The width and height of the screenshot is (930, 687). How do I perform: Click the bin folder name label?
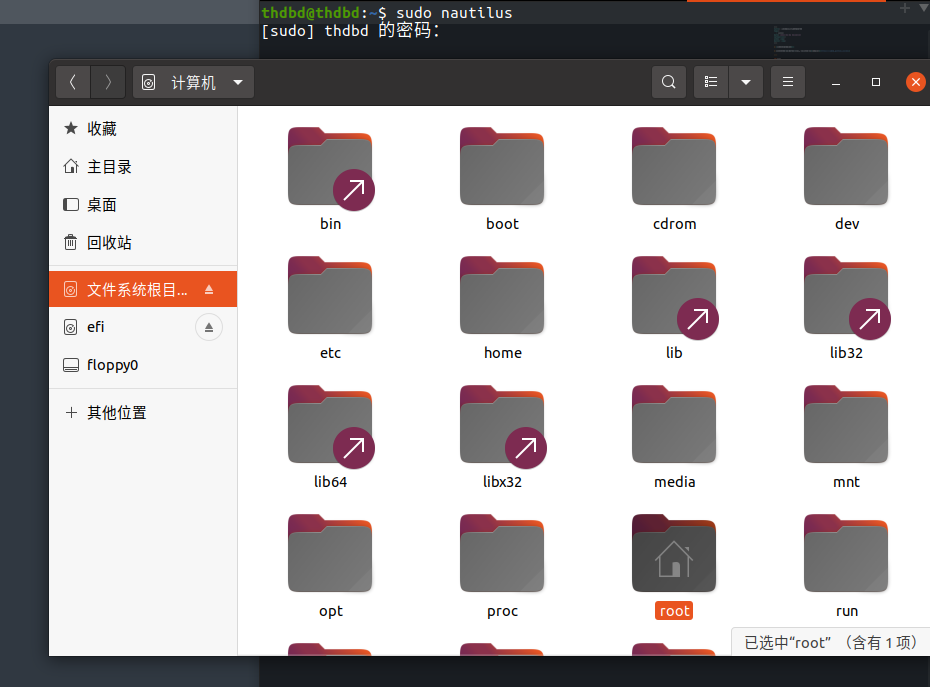click(x=330, y=224)
